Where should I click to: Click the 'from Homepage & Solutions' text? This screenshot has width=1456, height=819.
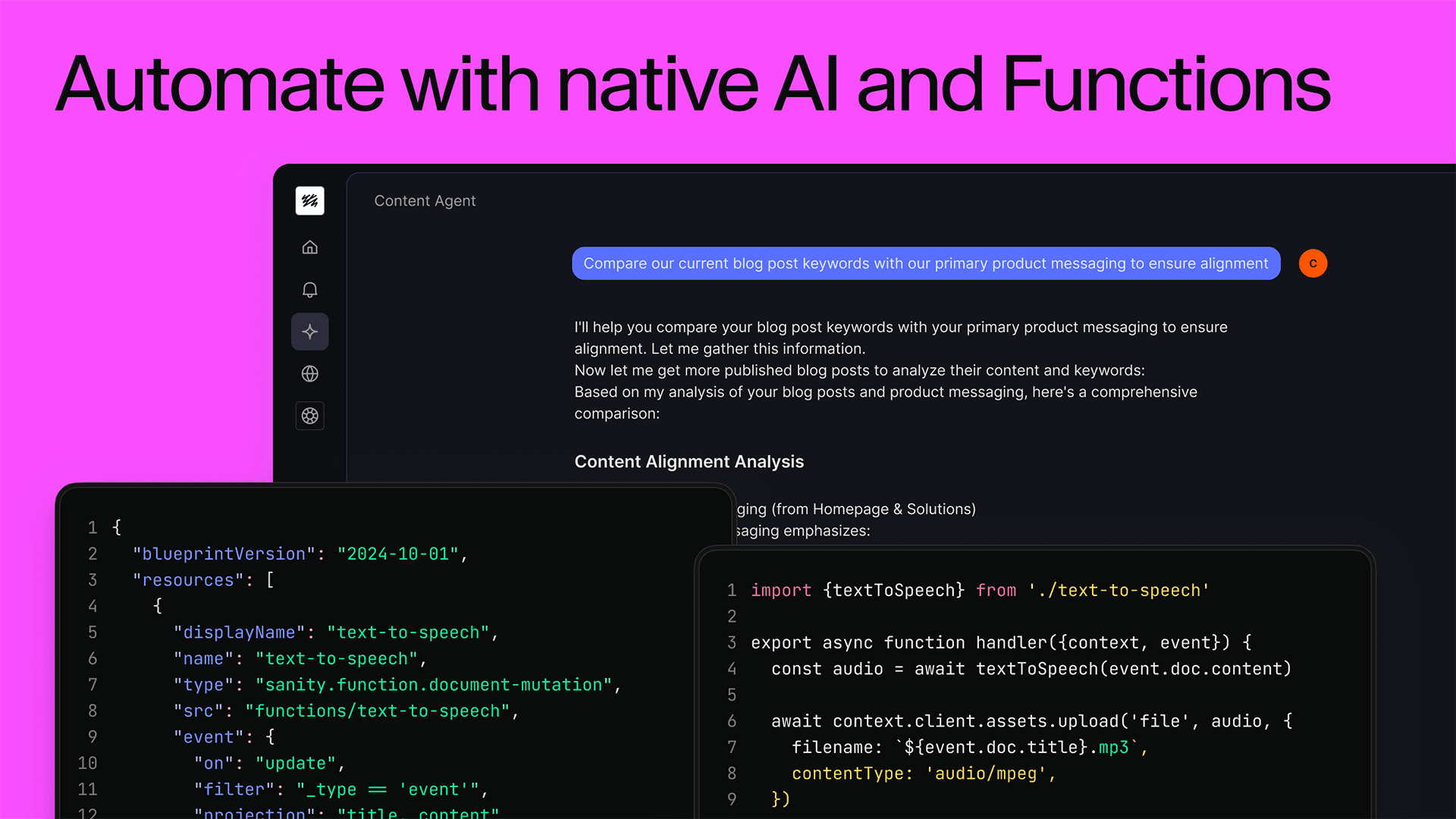[x=872, y=509]
